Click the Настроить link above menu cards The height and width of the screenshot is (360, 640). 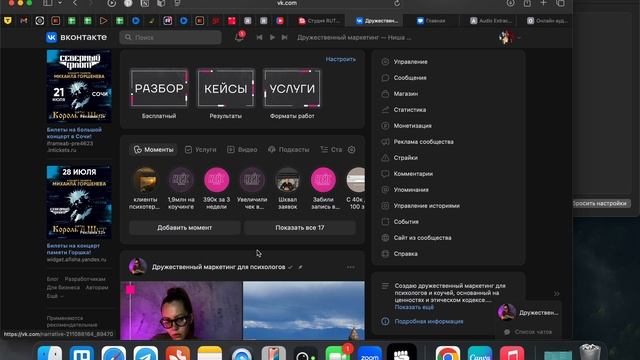click(x=340, y=59)
